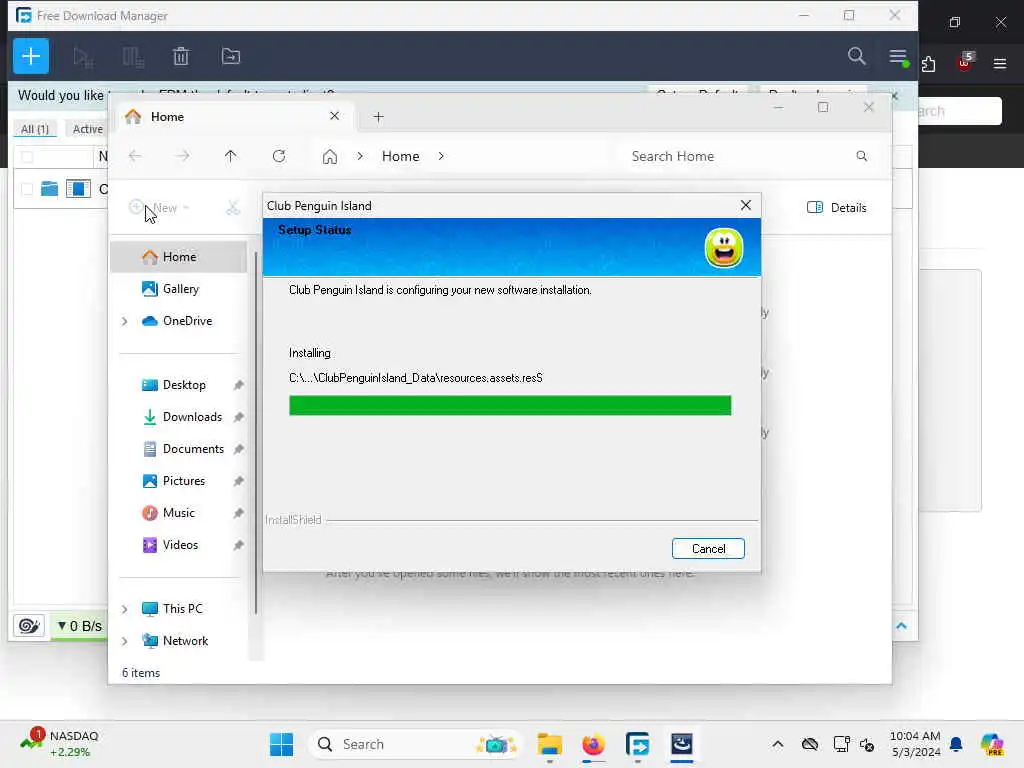Check the select-all checkbox in FDM header
The height and width of the screenshot is (768, 1024).
pos(27,157)
